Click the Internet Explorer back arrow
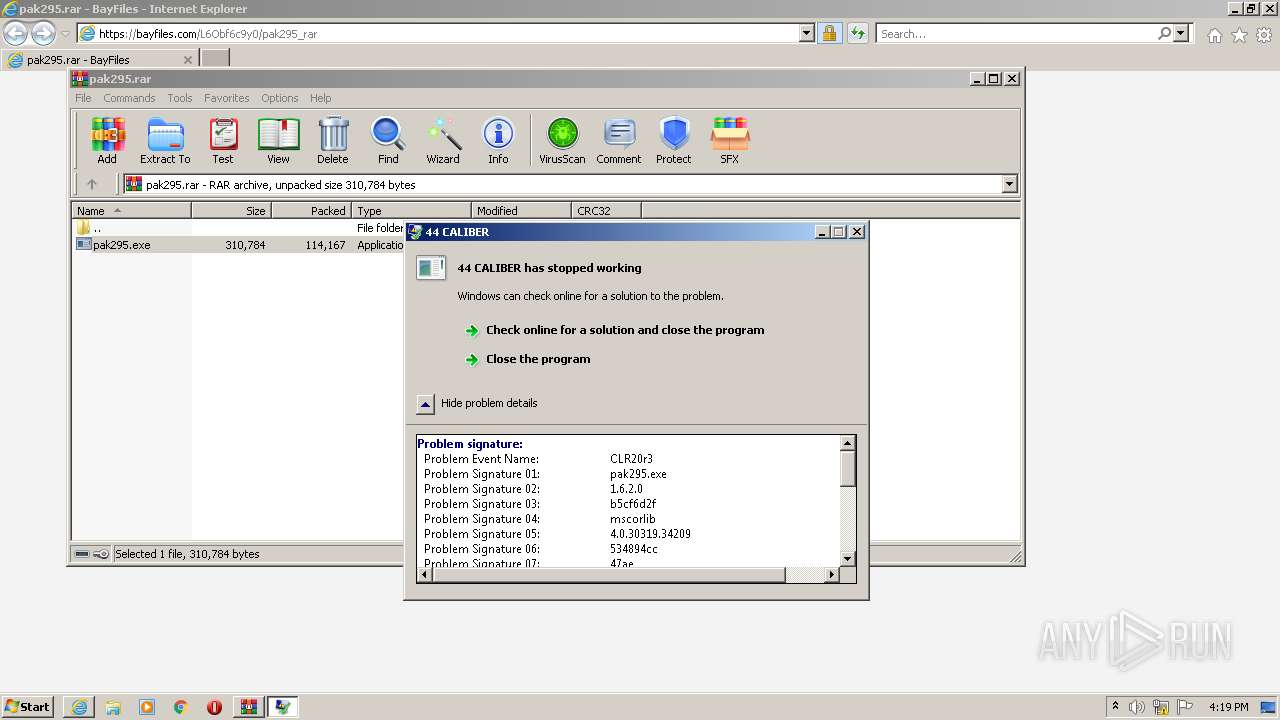This screenshot has width=1280, height=720. [15, 33]
